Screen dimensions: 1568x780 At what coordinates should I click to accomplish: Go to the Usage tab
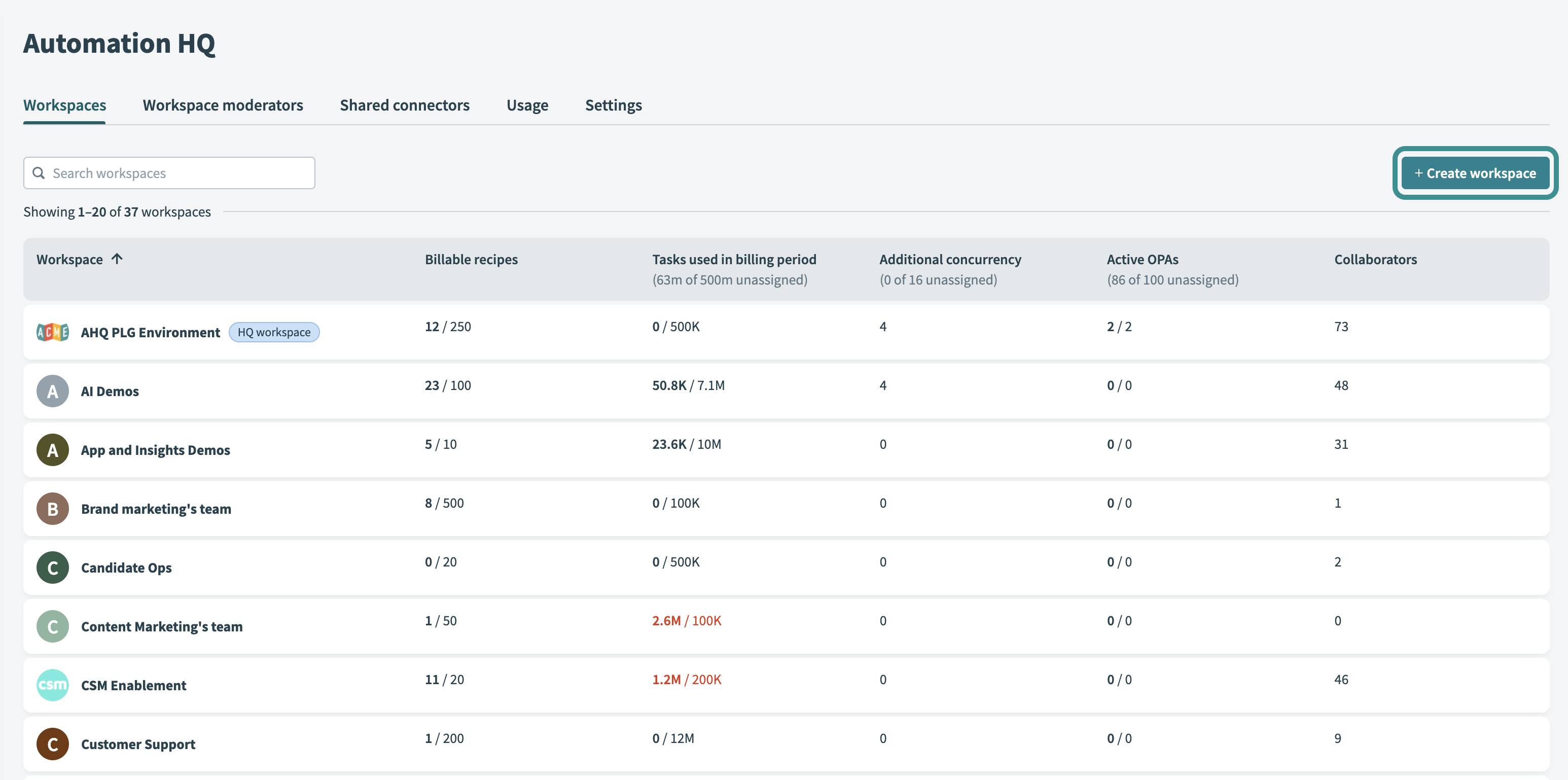(527, 105)
